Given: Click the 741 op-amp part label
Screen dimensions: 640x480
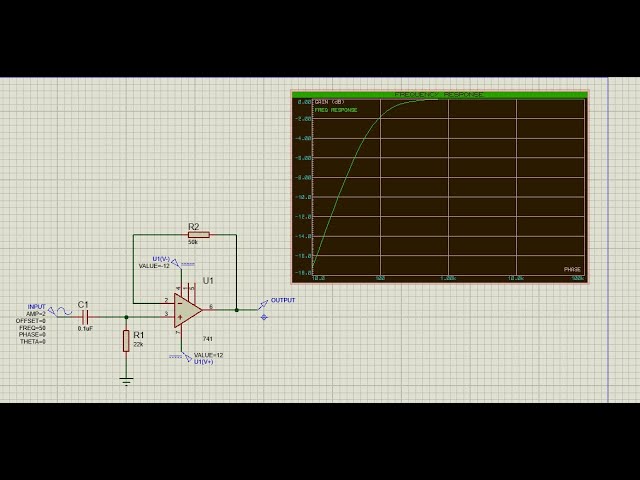Looking at the screenshot, I should coord(207,339).
